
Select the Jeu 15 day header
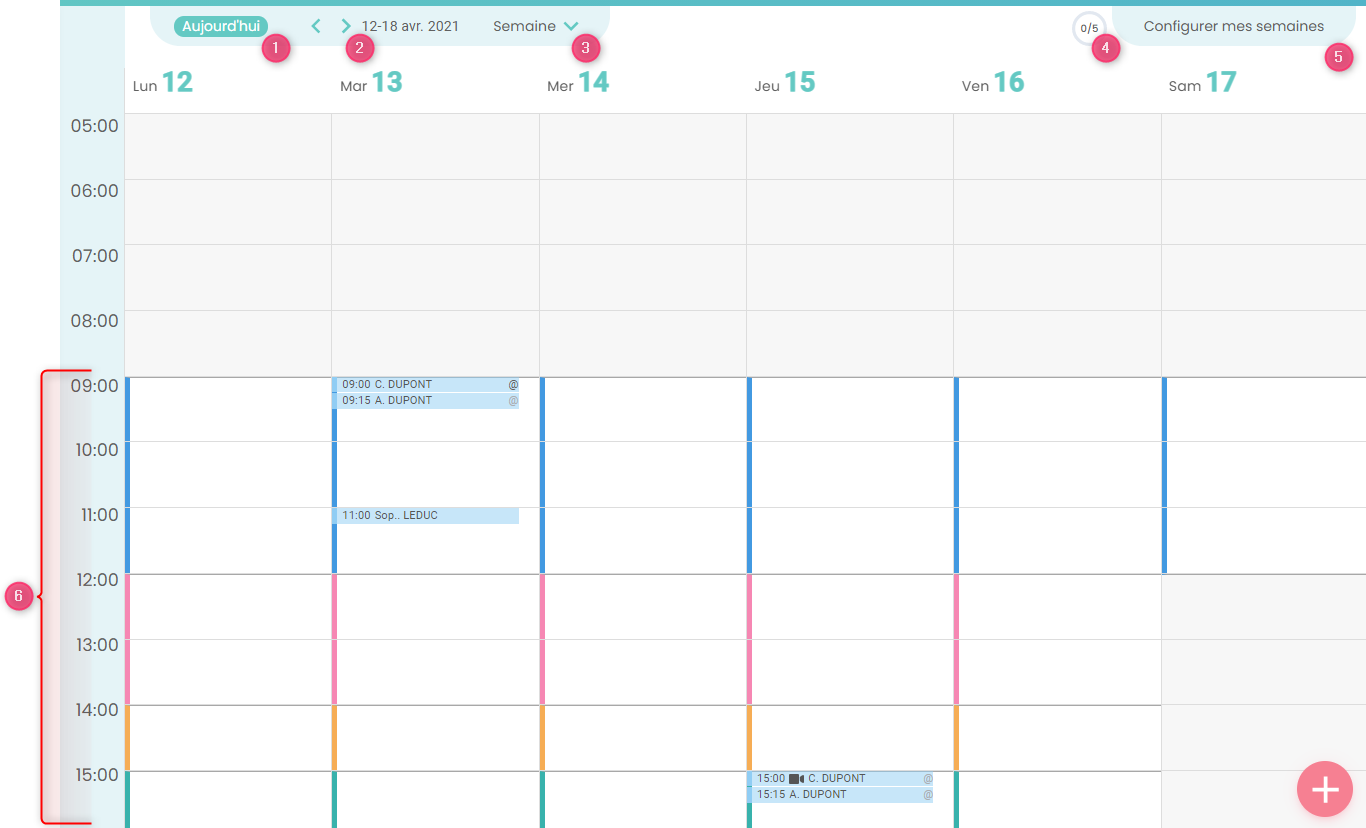pyautogui.click(x=785, y=83)
